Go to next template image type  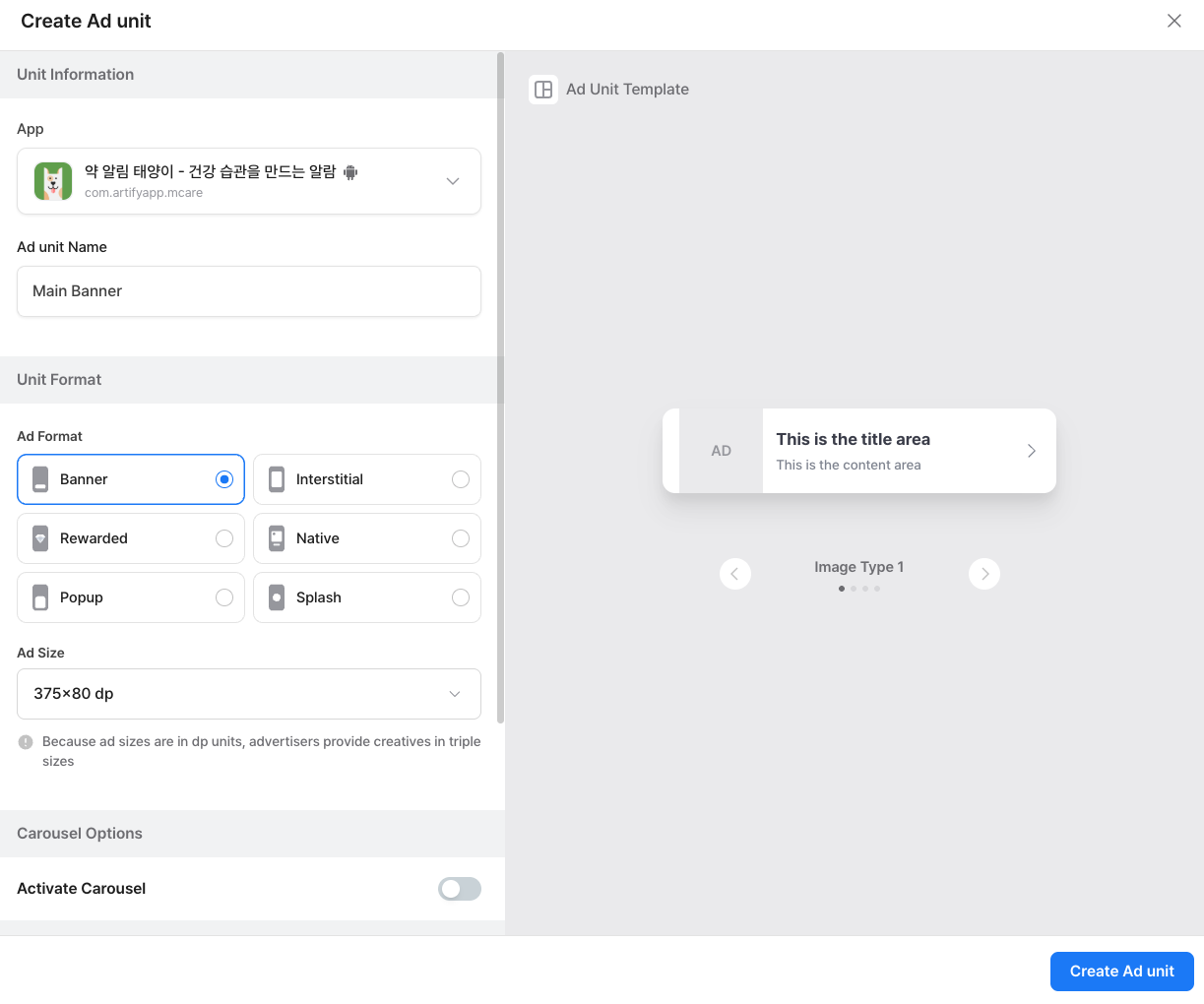(984, 574)
